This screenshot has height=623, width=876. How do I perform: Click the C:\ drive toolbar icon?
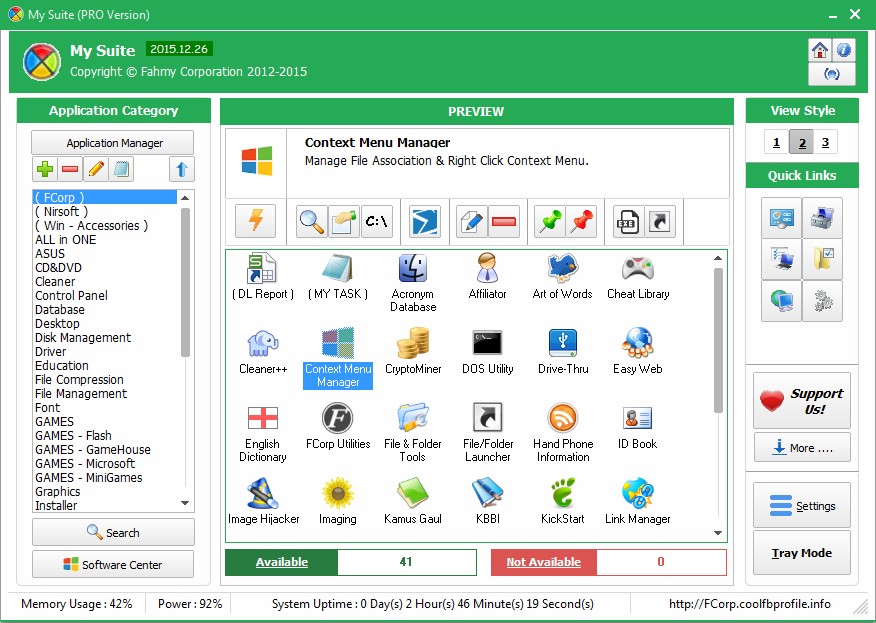(377, 221)
